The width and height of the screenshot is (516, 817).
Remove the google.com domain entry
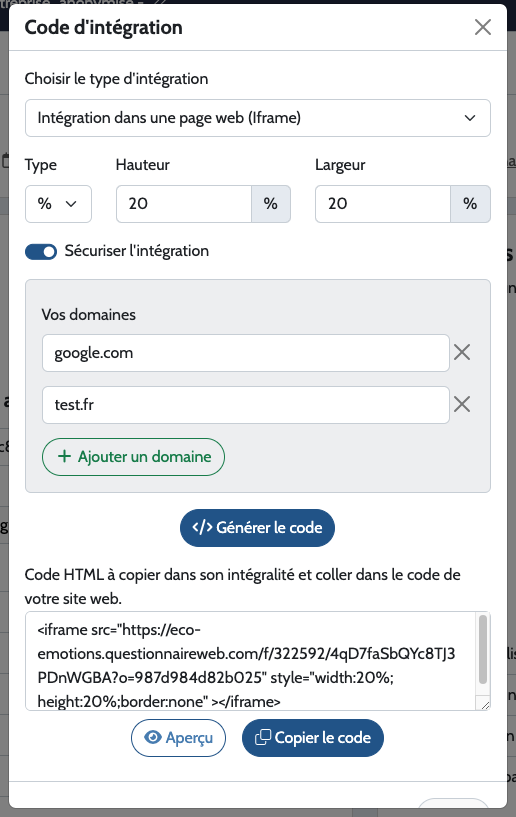point(462,352)
